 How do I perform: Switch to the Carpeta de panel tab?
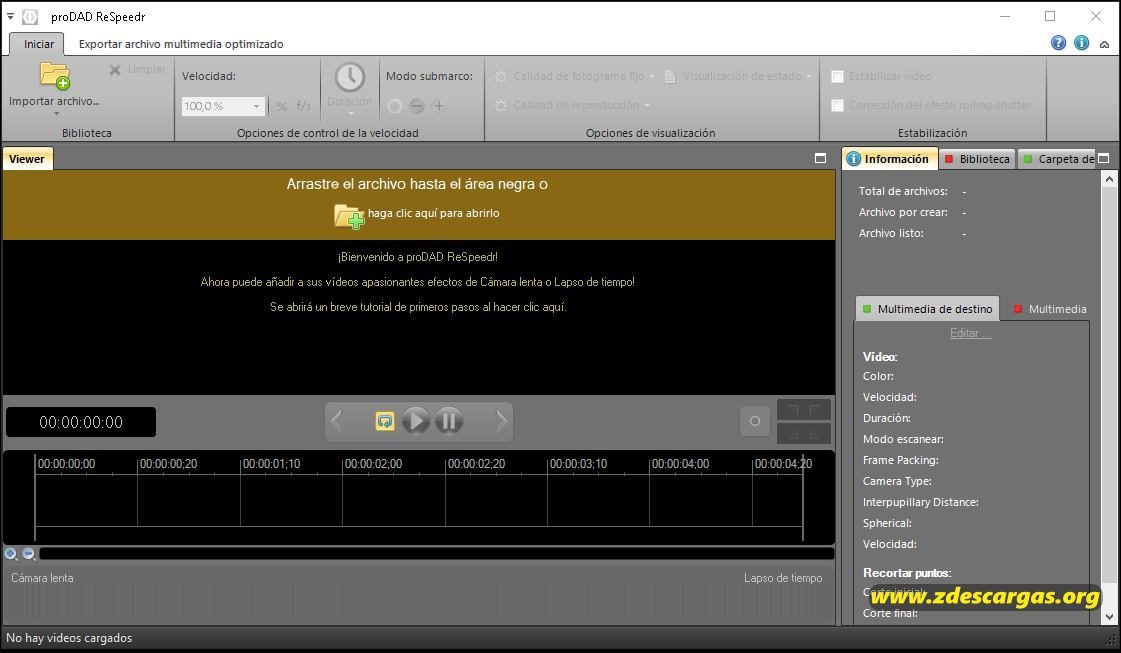point(1058,159)
